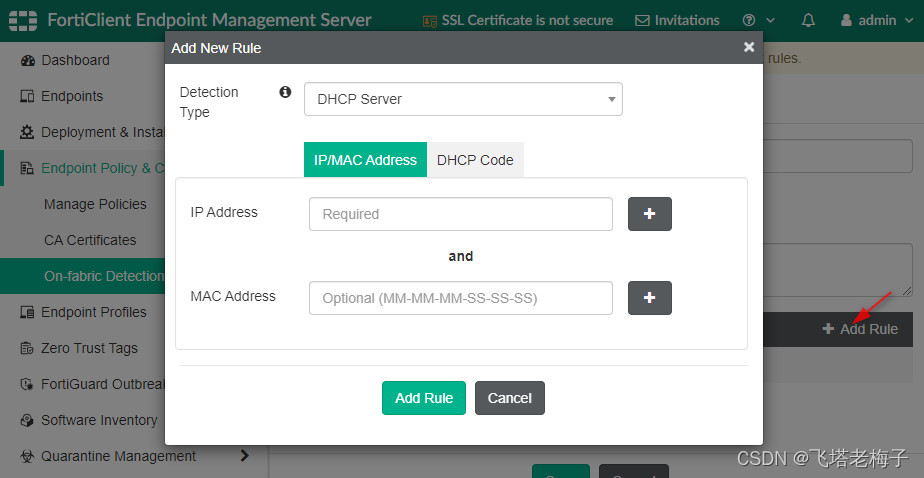Expand Quarantine Management submenu chevron
This screenshot has height=478, width=924.
pyautogui.click(x=245, y=456)
